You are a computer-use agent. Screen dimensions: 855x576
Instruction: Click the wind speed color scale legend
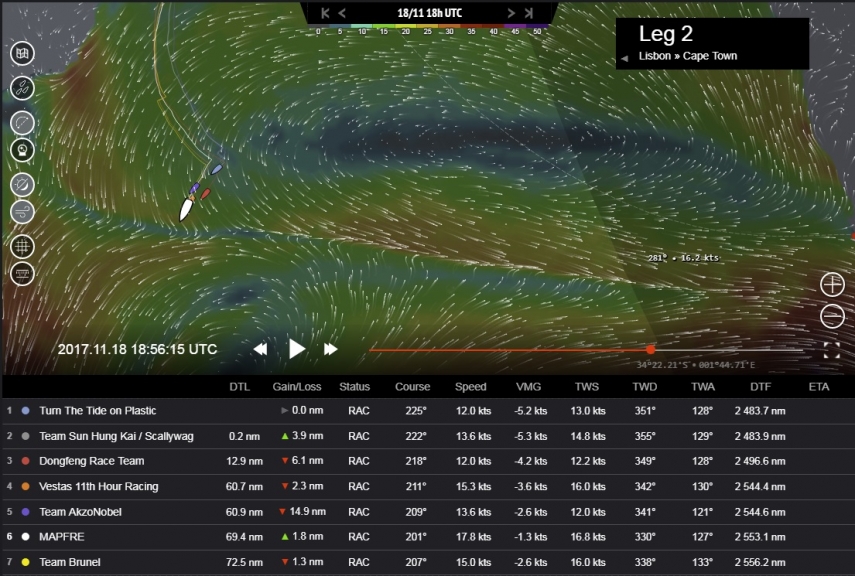point(429,29)
